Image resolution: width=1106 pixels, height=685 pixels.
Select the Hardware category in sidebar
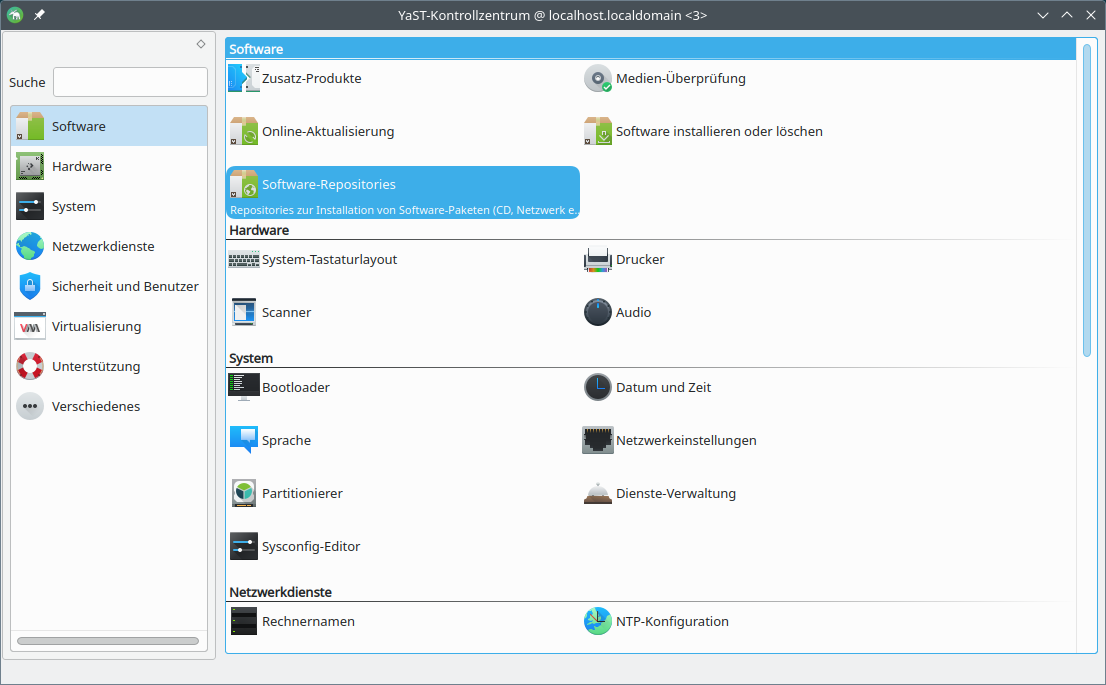point(109,166)
